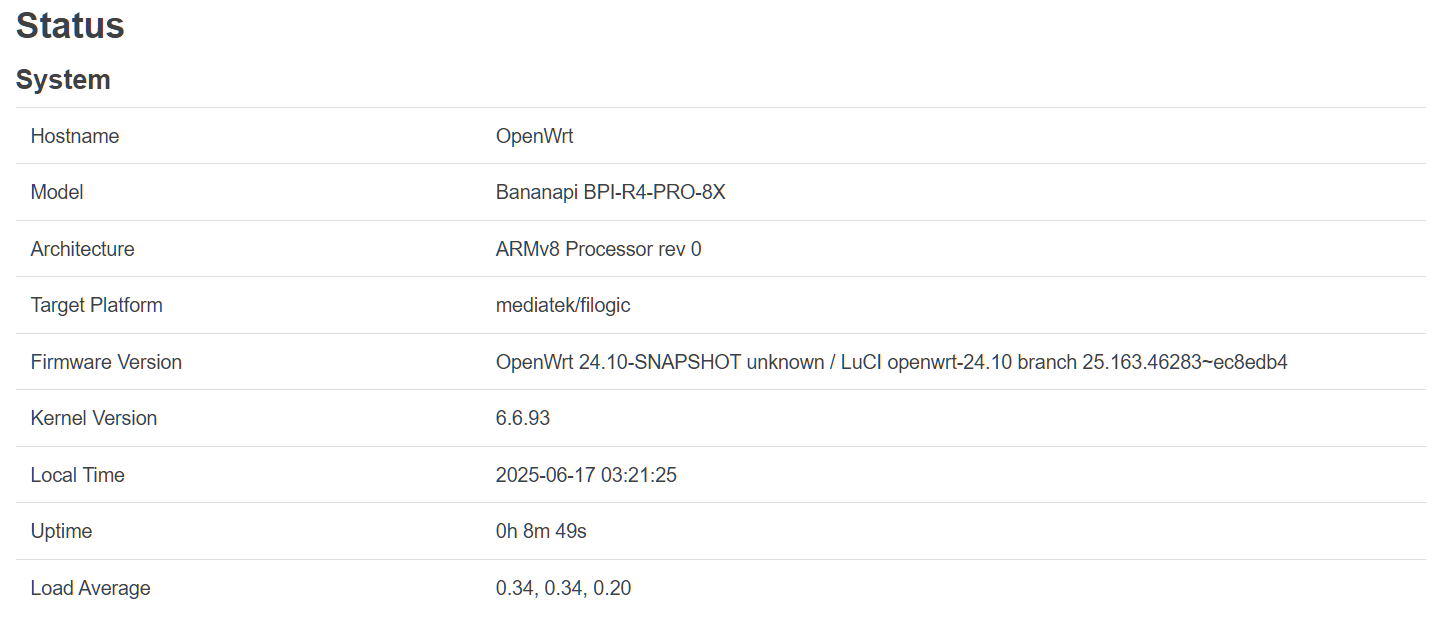Click the Bananapi BPI-R4-PRO-8X model value
1441x621 pixels.
[x=610, y=192]
